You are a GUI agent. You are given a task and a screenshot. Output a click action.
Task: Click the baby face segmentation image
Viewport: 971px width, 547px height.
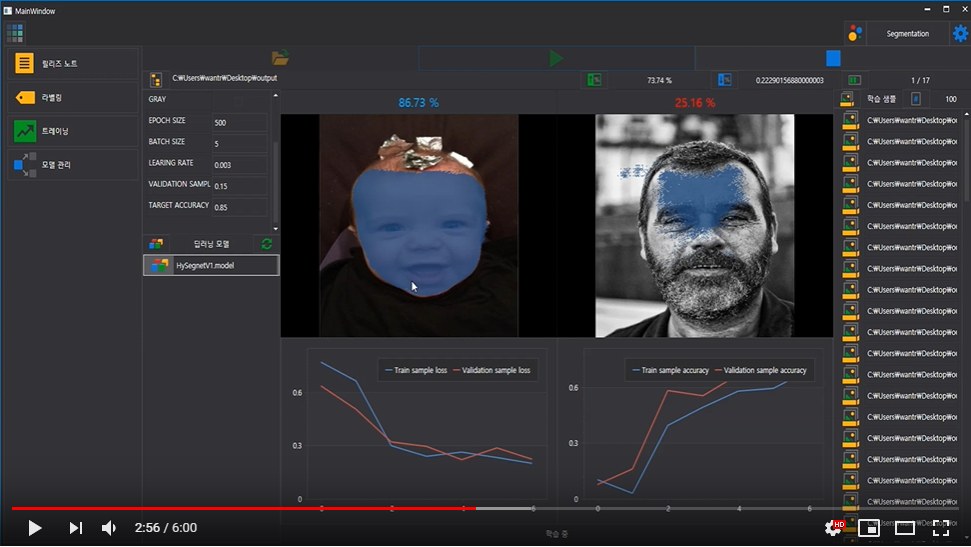click(x=419, y=225)
